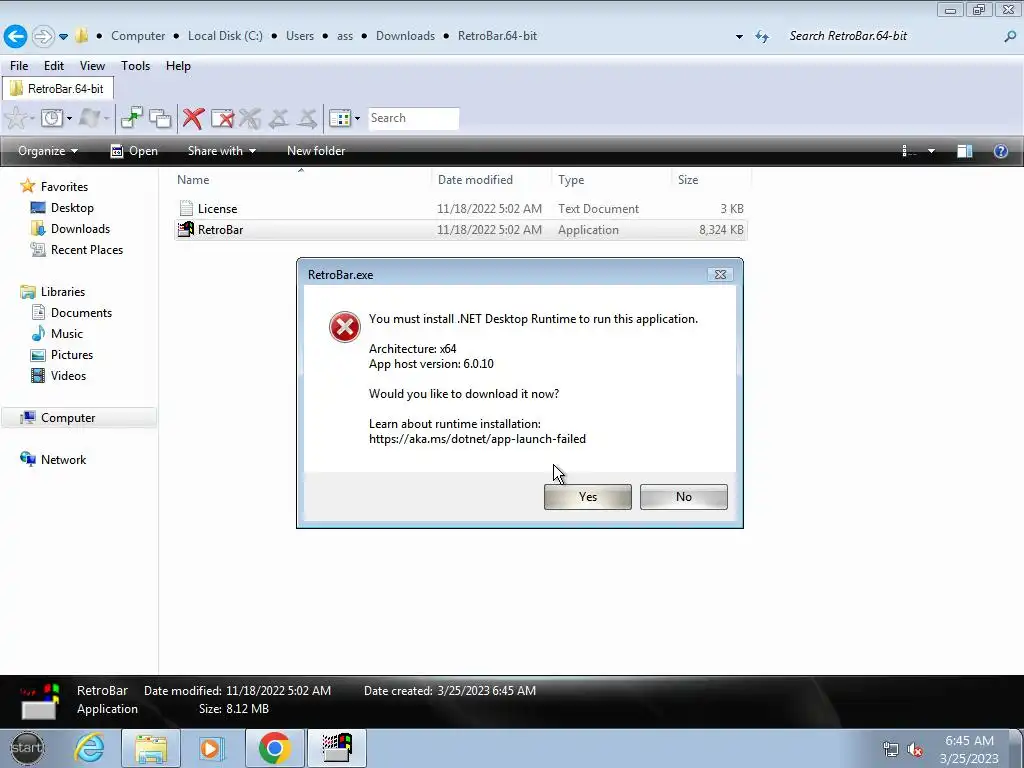The height and width of the screenshot is (768, 1024).
Task: Click the folder icon in the address bar
Action: 81,35
